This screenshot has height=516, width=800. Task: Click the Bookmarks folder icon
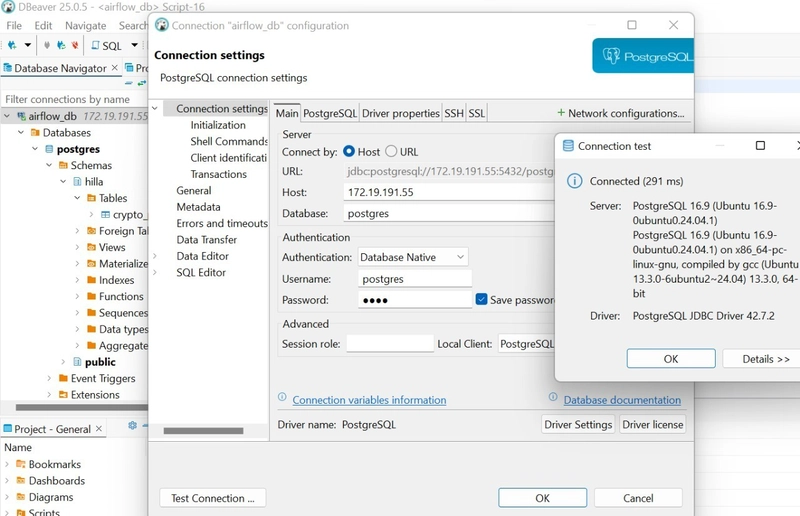pos(21,464)
